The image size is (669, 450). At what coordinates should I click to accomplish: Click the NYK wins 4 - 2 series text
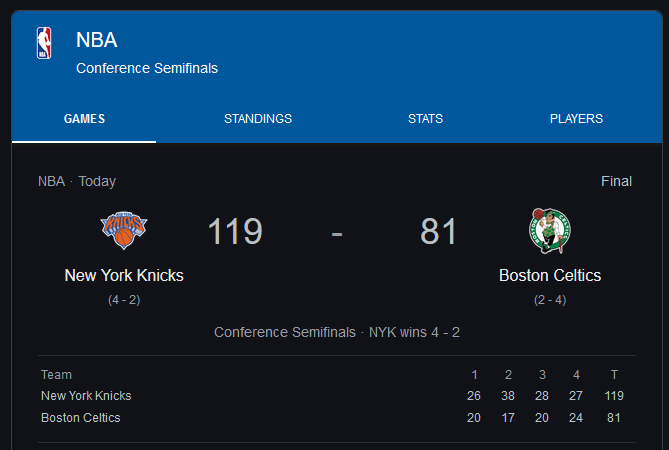pos(414,332)
